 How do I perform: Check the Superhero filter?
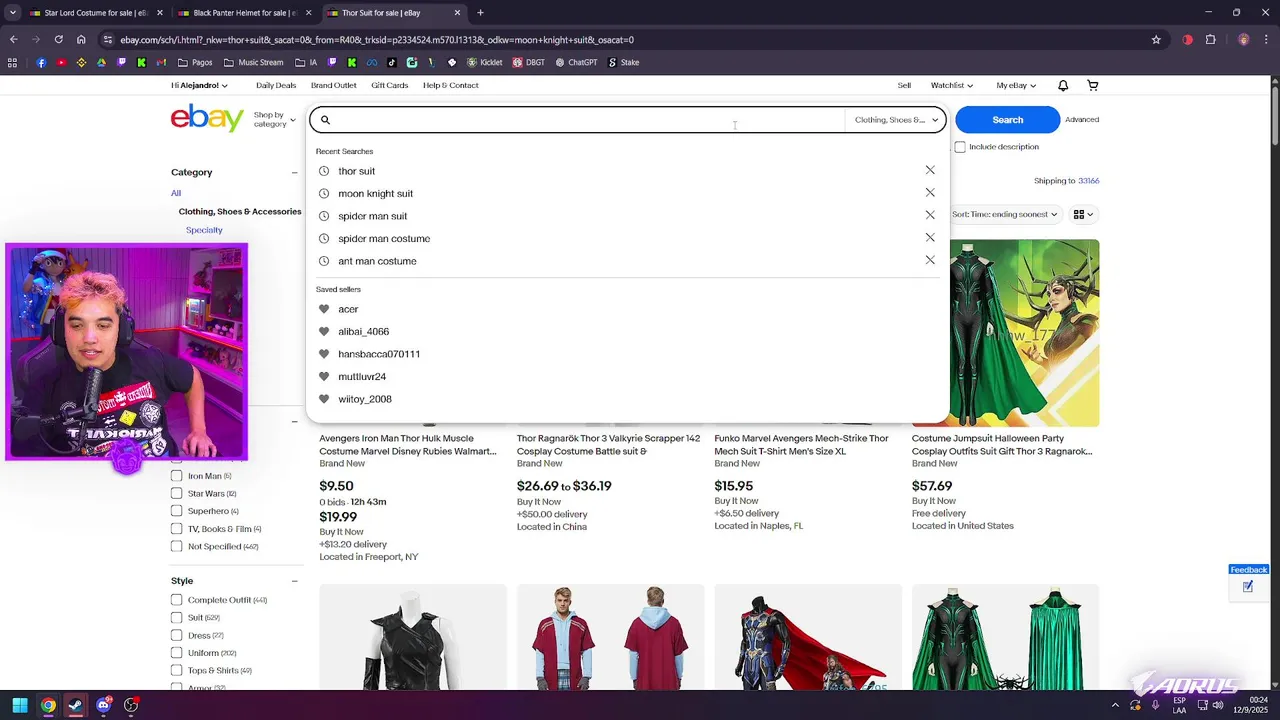click(x=177, y=511)
